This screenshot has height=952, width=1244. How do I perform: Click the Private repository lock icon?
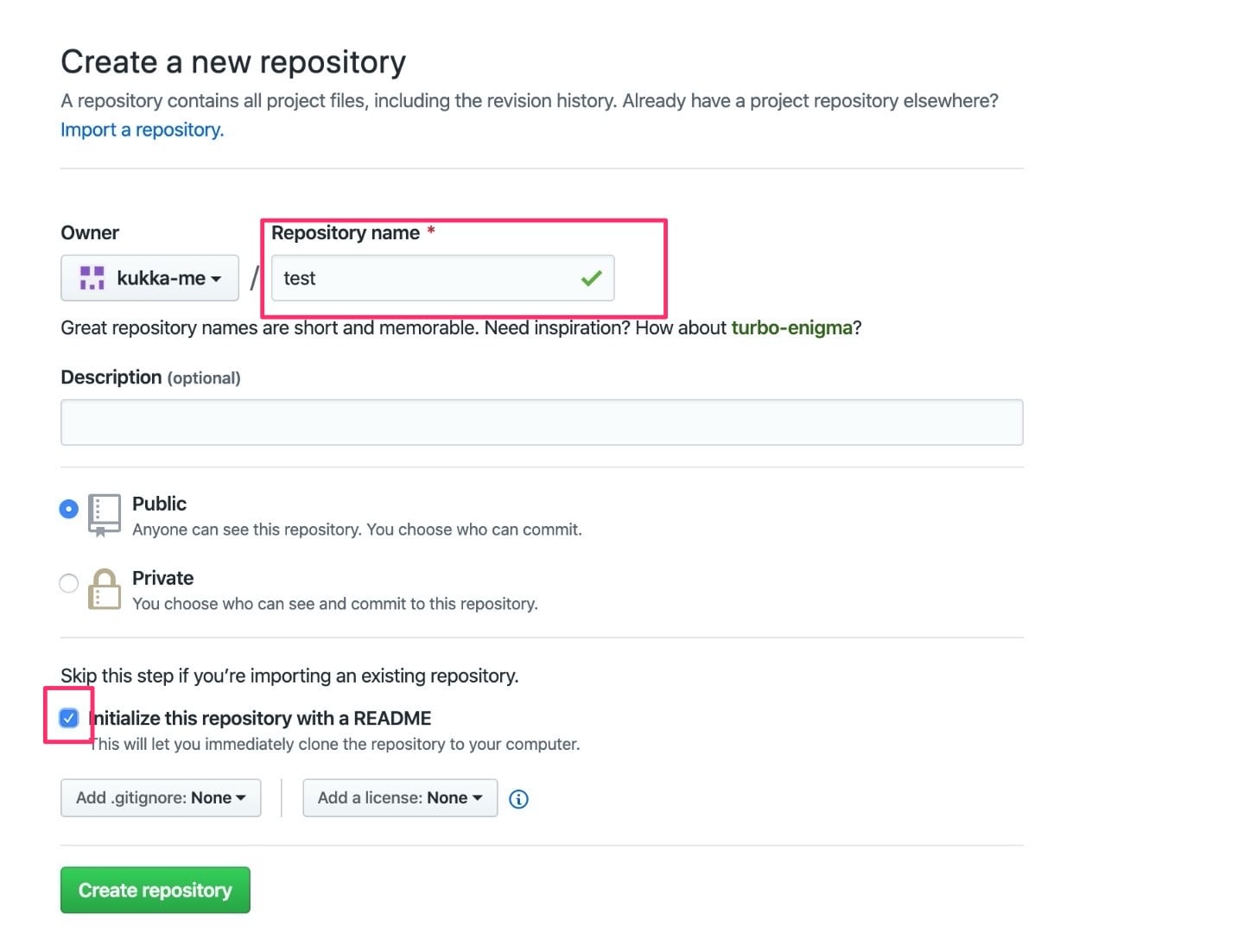105,589
